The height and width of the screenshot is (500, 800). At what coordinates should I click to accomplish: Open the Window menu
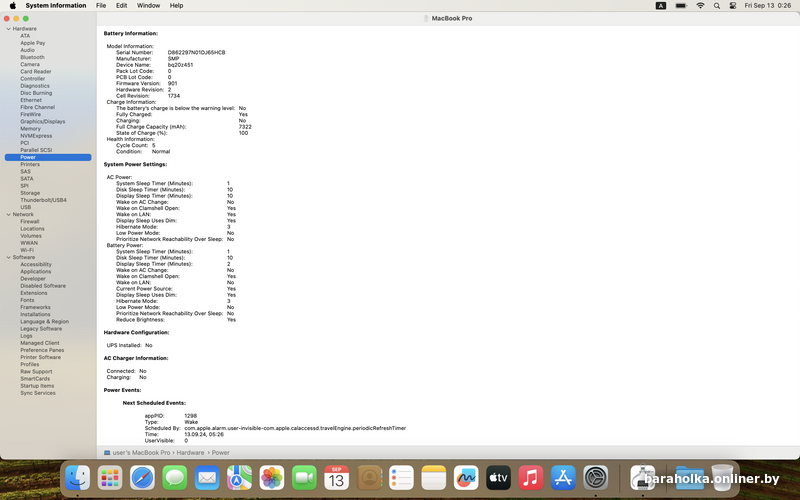(148, 6)
